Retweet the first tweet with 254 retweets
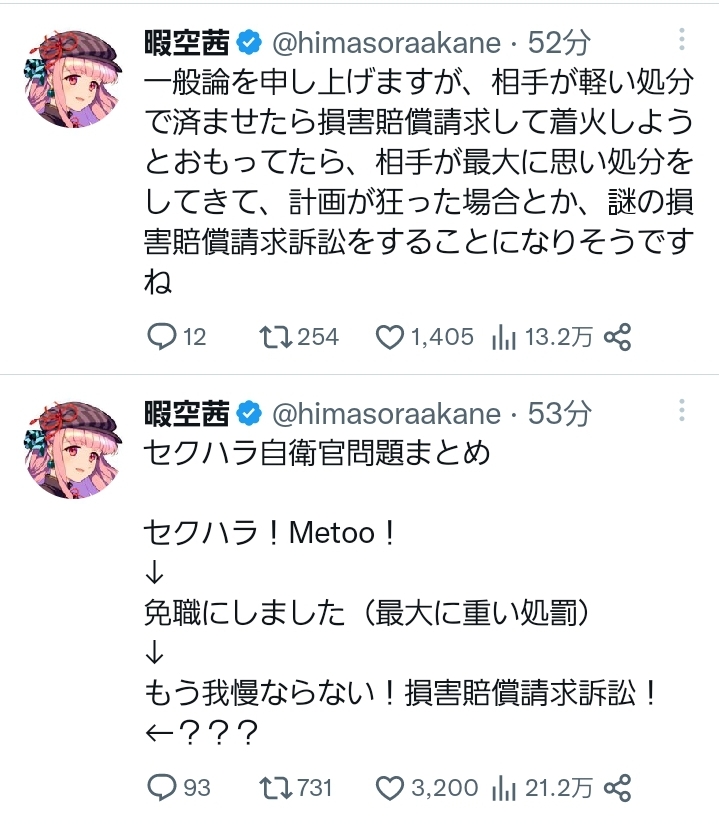 pyautogui.click(x=270, y=337)
